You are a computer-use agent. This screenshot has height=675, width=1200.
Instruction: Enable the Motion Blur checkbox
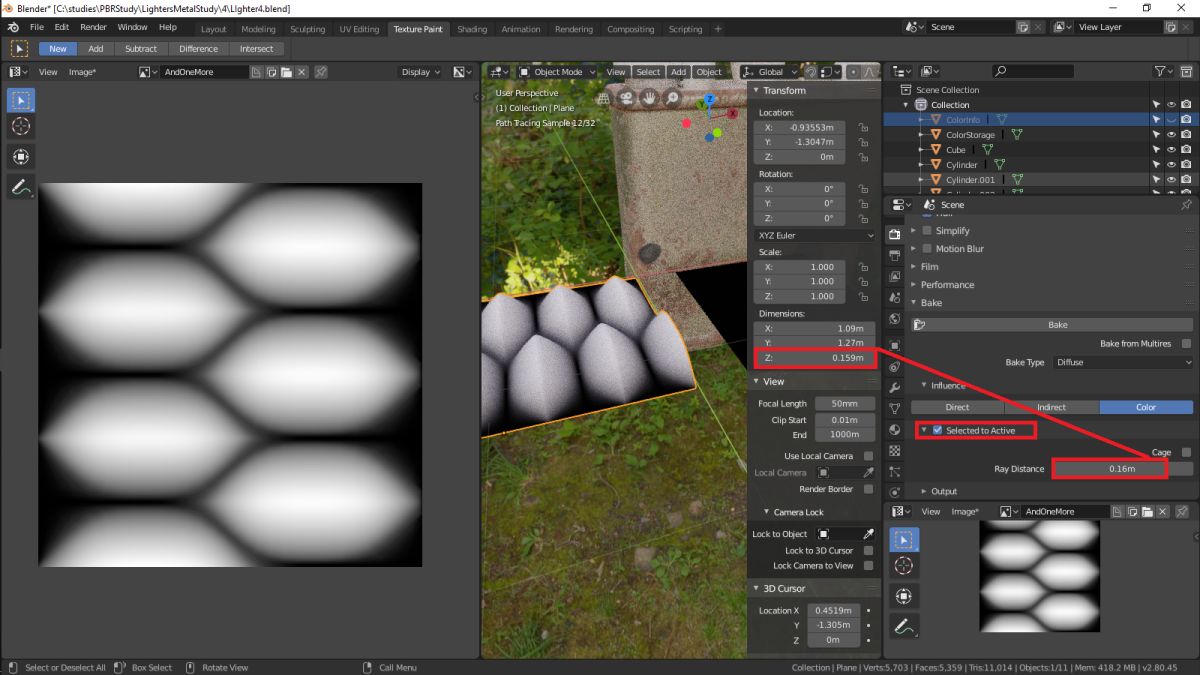pyautogui.click(x=927, y=249)
